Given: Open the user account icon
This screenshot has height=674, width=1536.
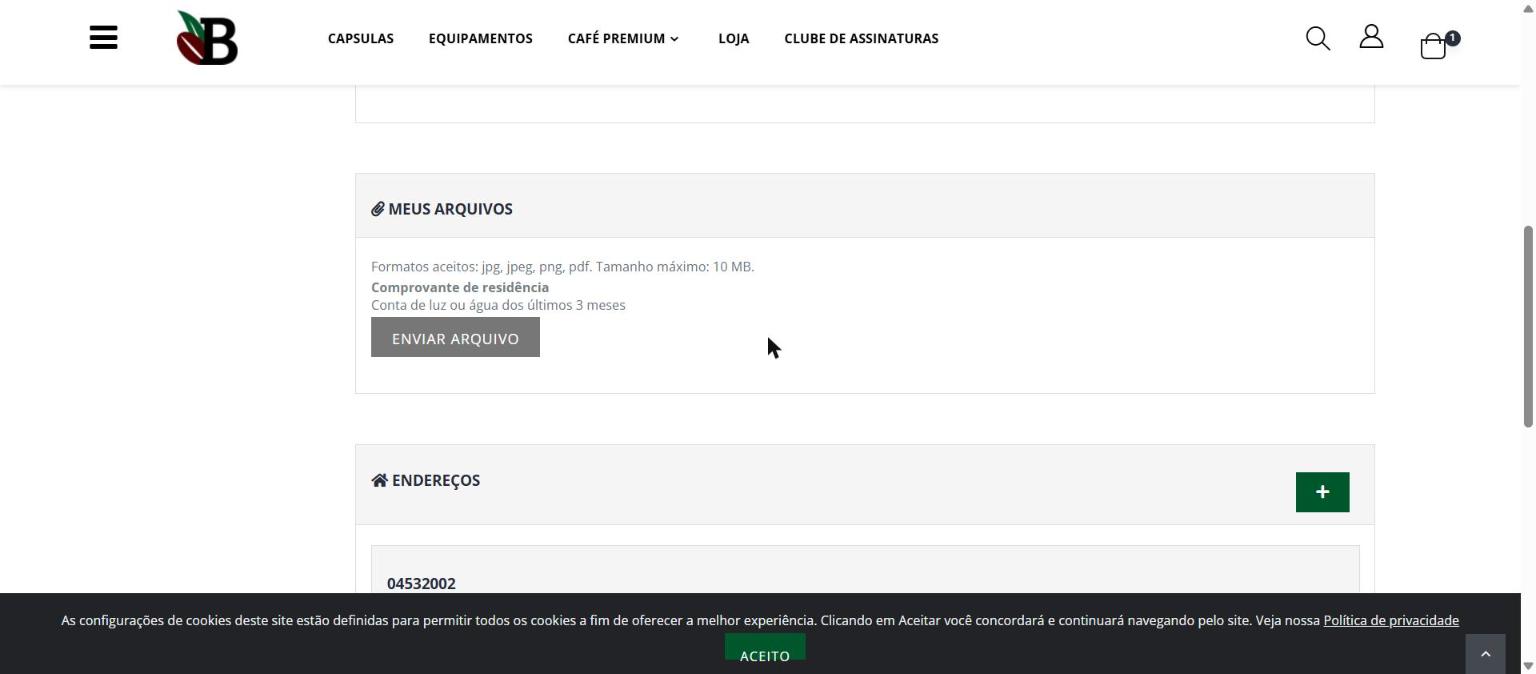Looking at the screenshot, I should (x=1371, y=37).
